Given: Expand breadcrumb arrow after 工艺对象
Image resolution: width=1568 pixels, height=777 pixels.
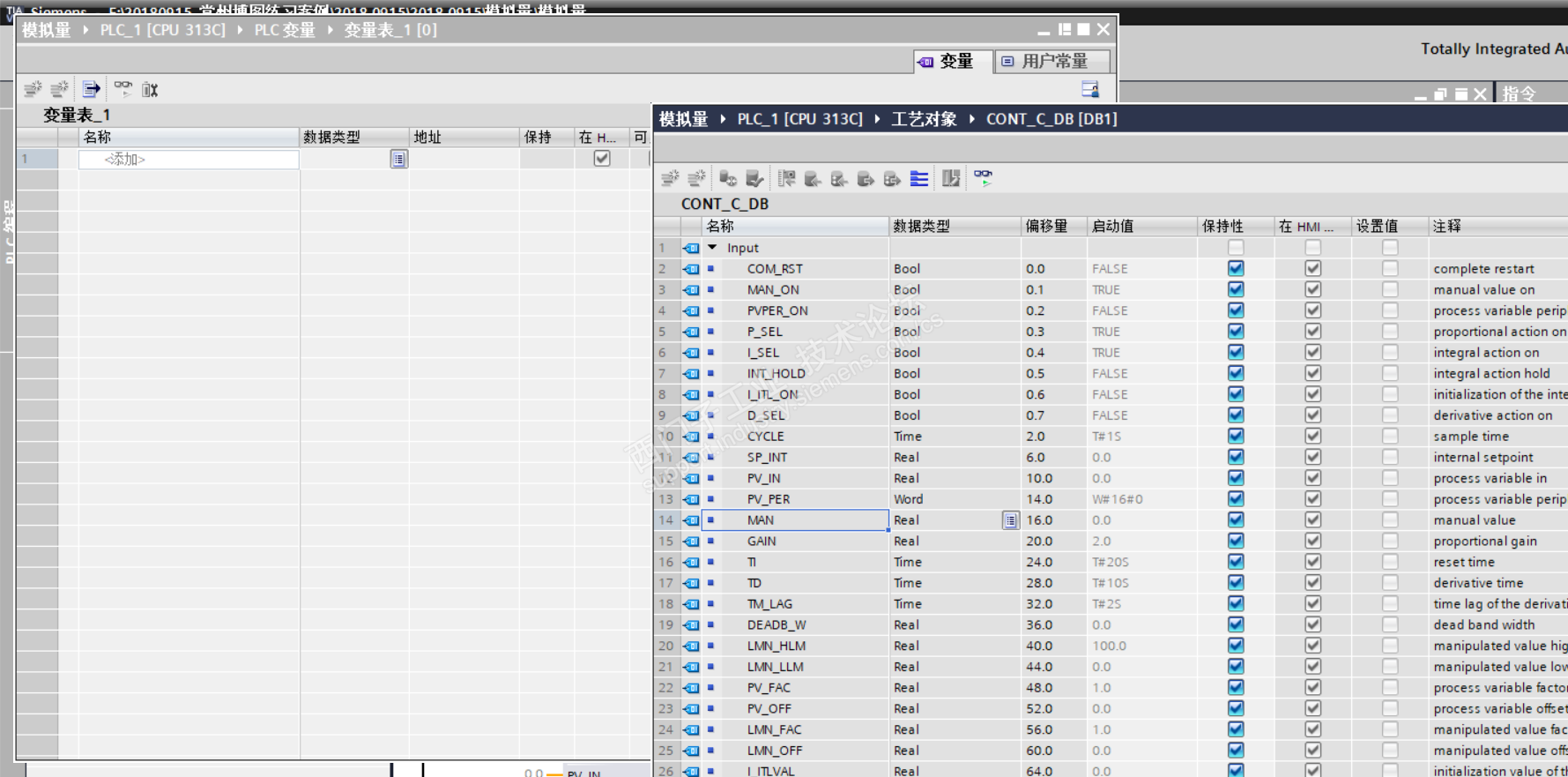Looking at the screenshot, I should point(971,119).
